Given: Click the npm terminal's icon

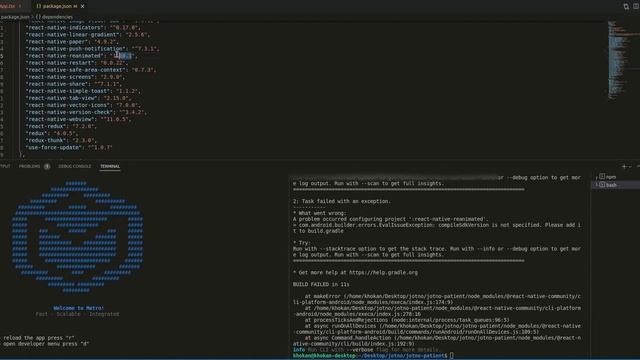Looking at the screenshot, I should pos(602,177).
